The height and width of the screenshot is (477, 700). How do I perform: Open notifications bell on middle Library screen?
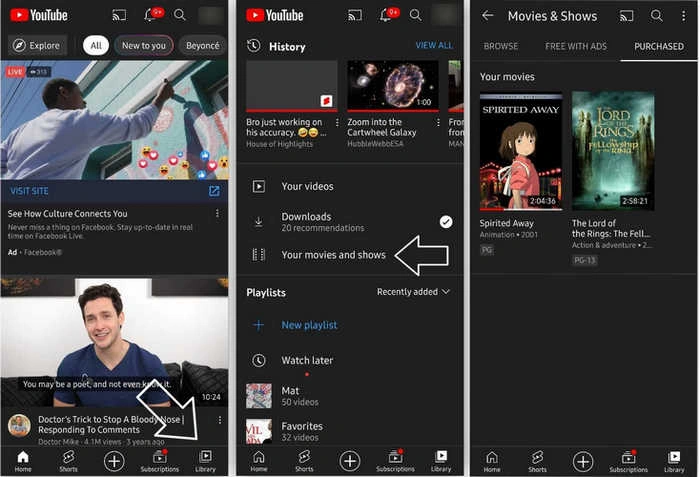tap(385, 15)
